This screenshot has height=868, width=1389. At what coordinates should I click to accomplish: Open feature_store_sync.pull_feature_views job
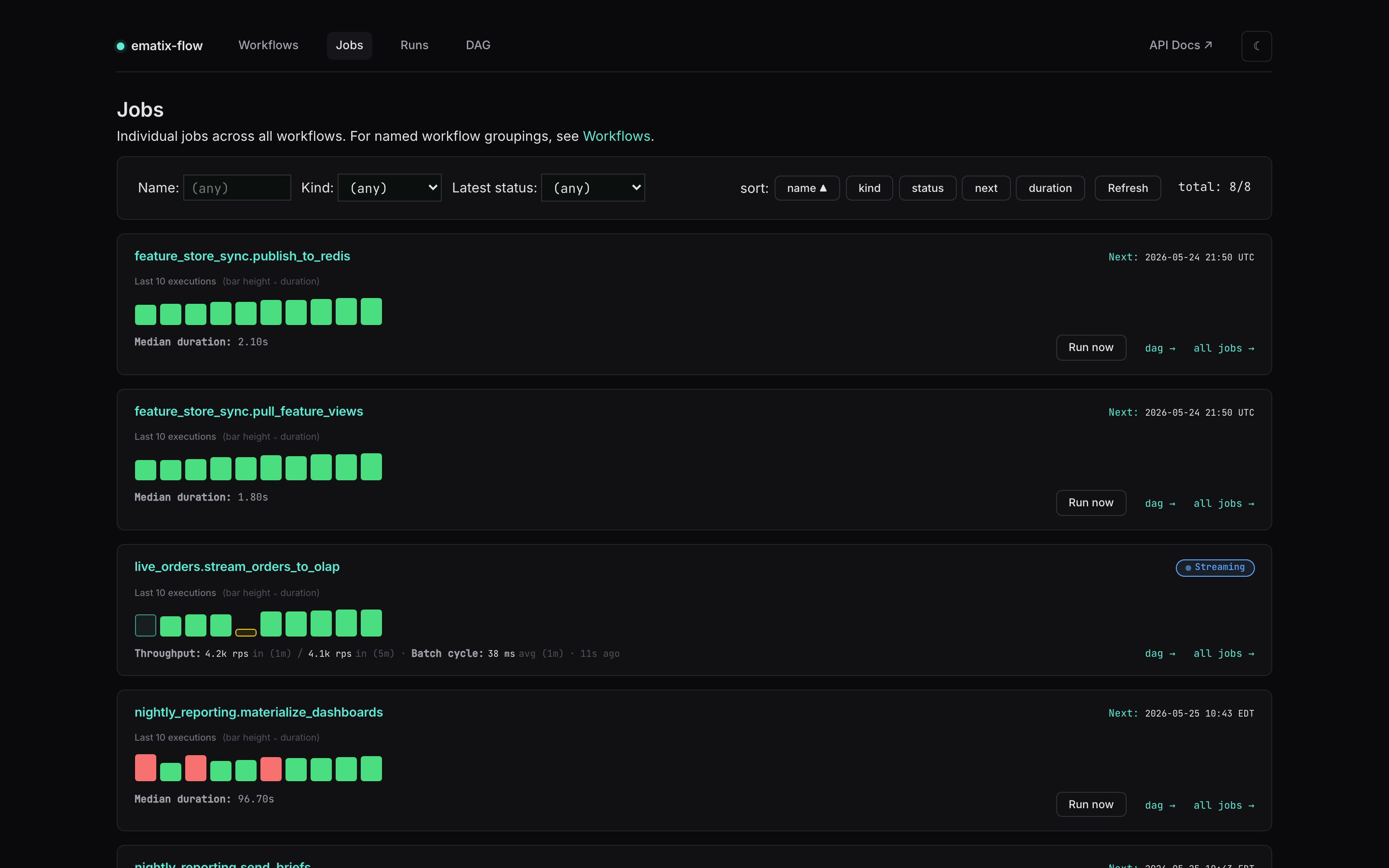(x=248, y=411)
